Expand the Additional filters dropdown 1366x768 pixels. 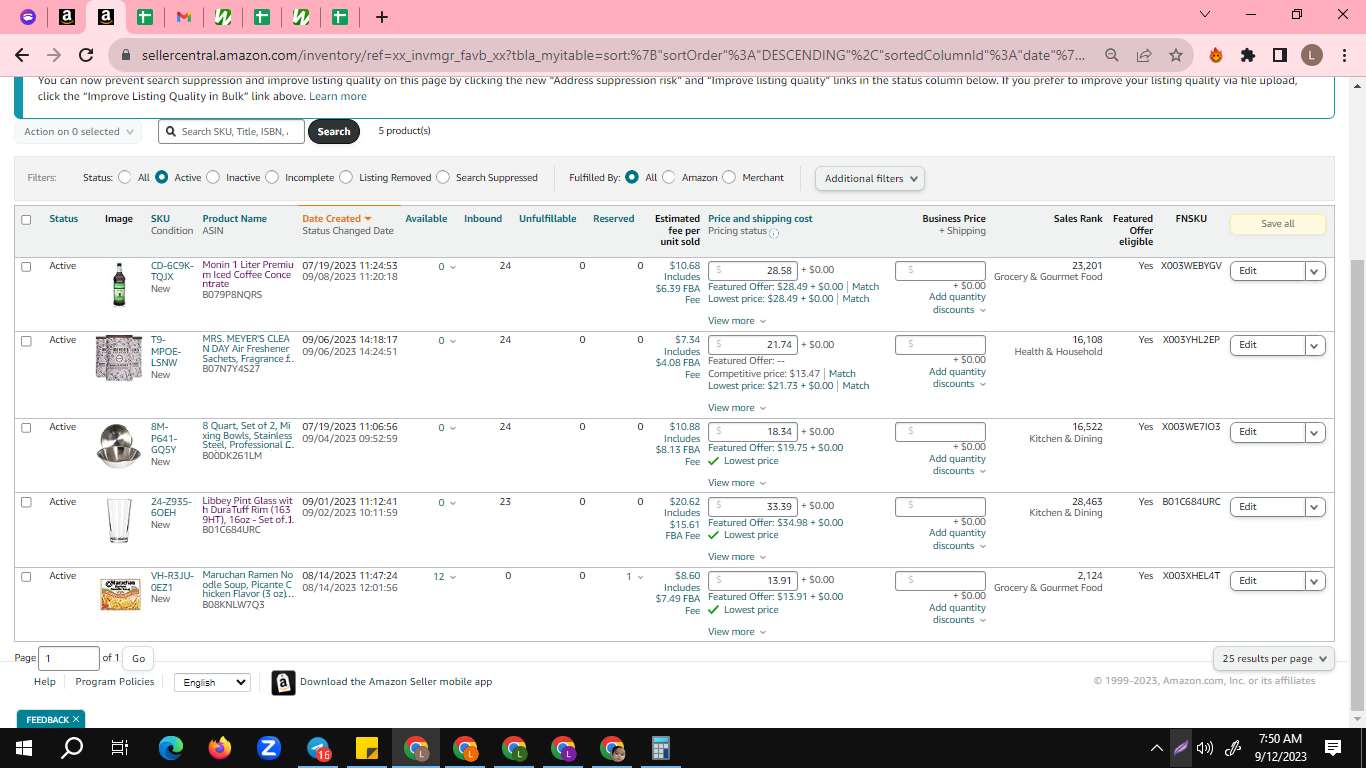pos(869,178)
